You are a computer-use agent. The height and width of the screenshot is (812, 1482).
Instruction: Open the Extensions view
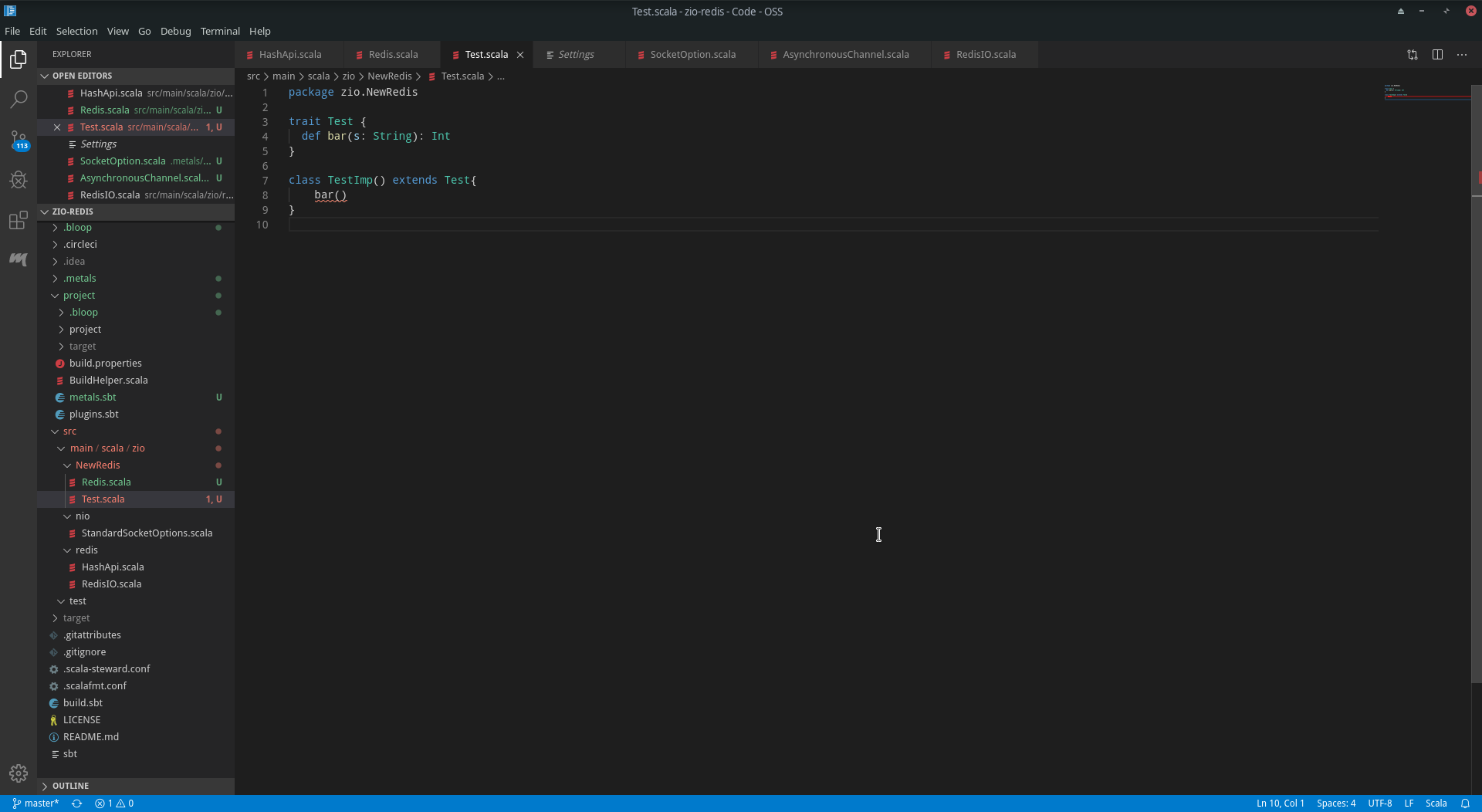click(x=19, y=221)
